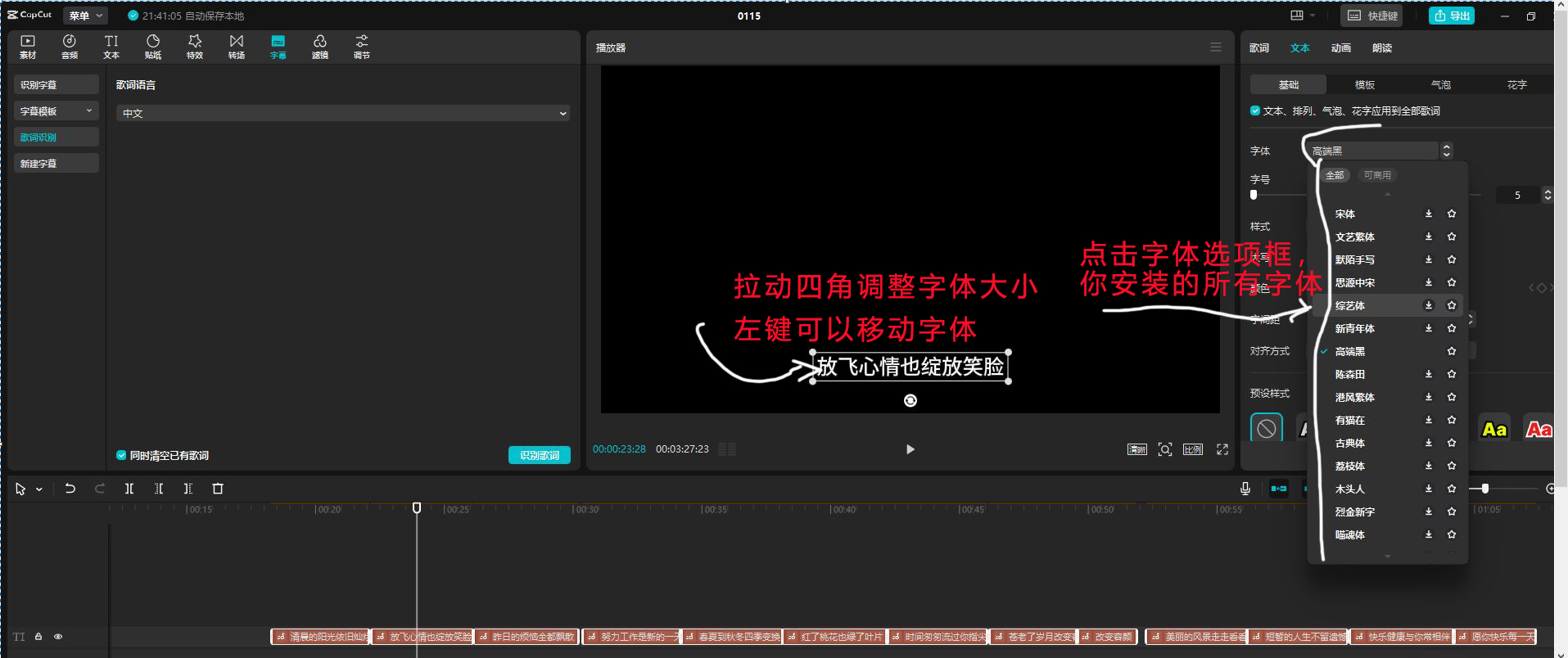Click the timeline zoom slider handle
Screen dimensions: 1568x658
(1485, 489)
